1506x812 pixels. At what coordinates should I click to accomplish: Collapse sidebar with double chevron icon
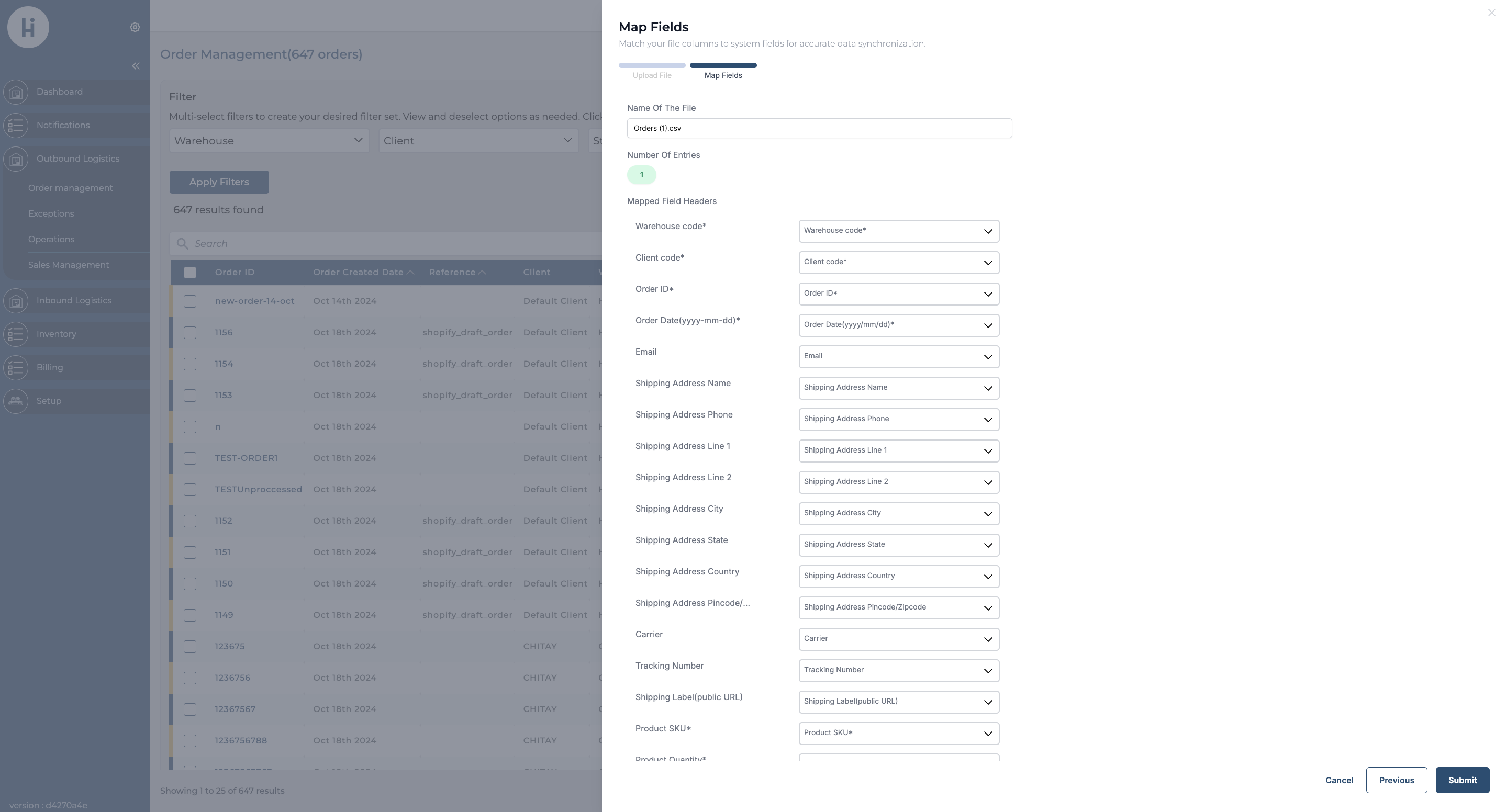coord(136,66)
